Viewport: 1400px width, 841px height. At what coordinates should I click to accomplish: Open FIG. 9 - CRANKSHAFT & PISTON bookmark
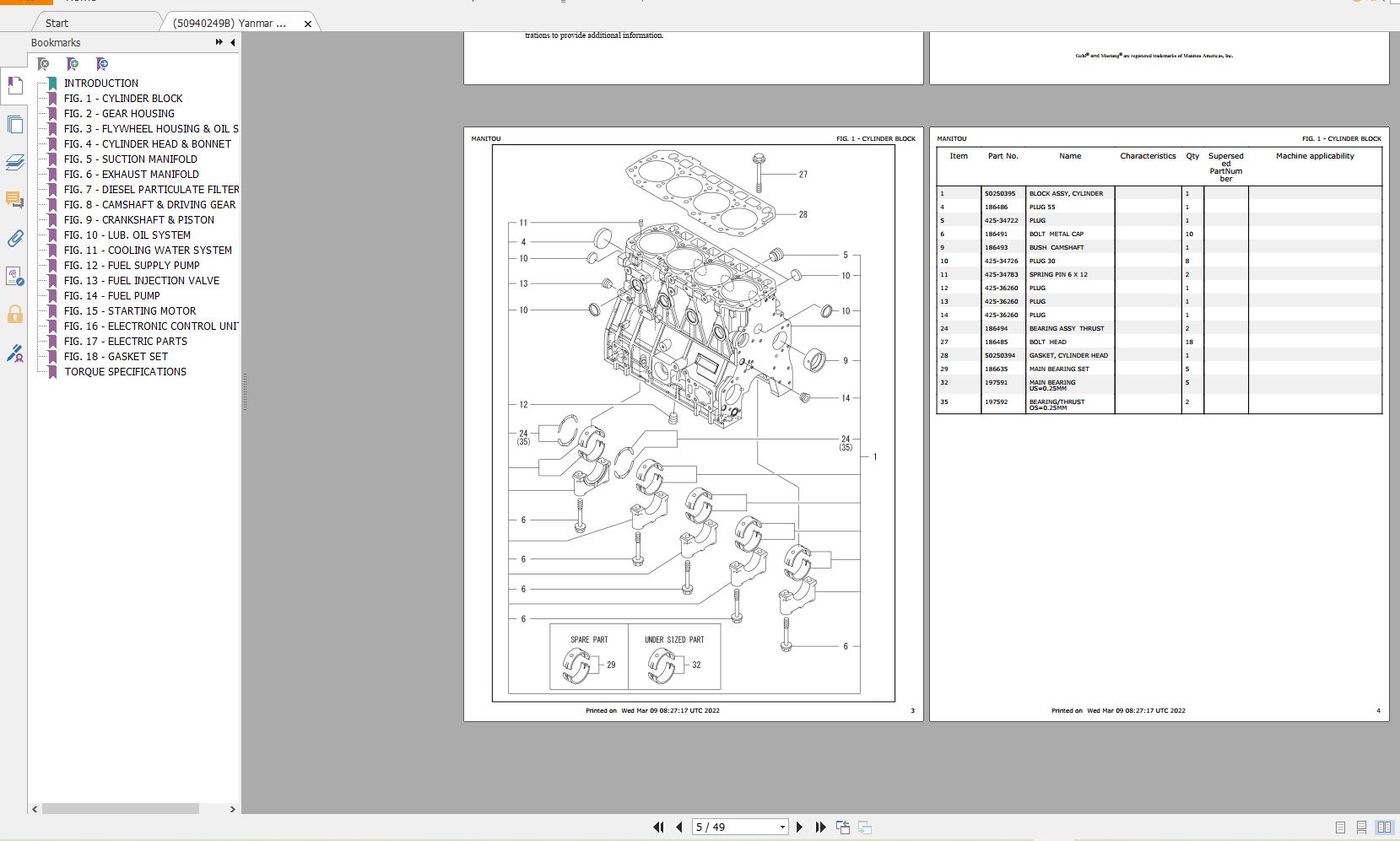point(139,219)
